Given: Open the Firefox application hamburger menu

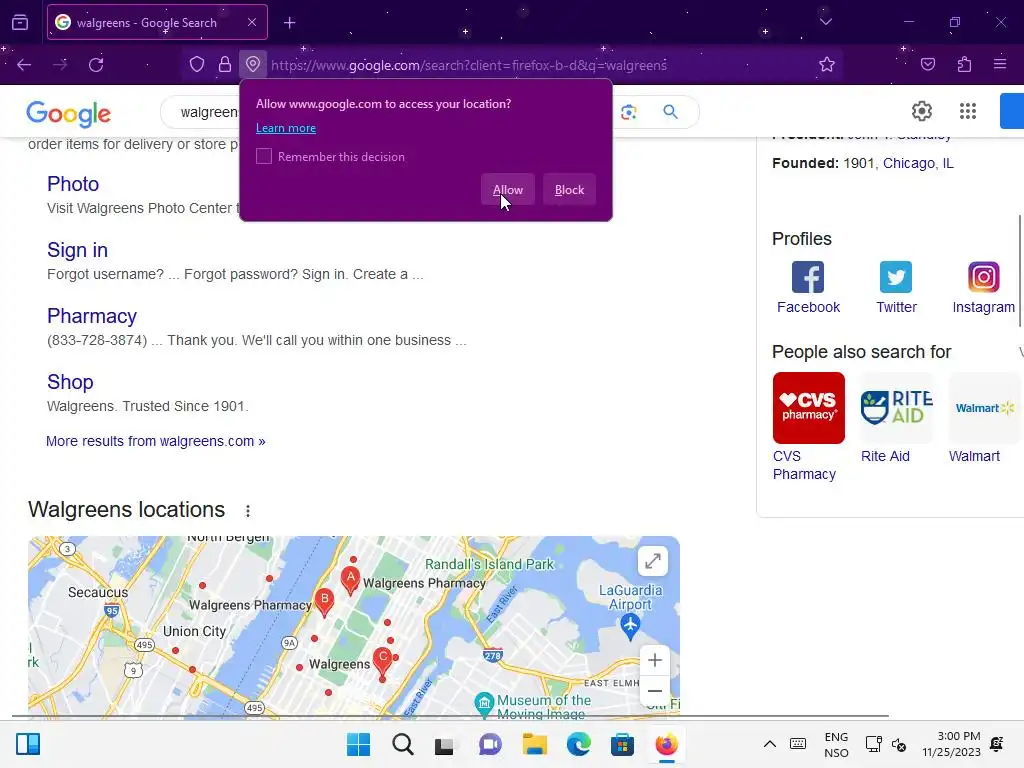Looking at the screenshot, I should click(1000, 65).
